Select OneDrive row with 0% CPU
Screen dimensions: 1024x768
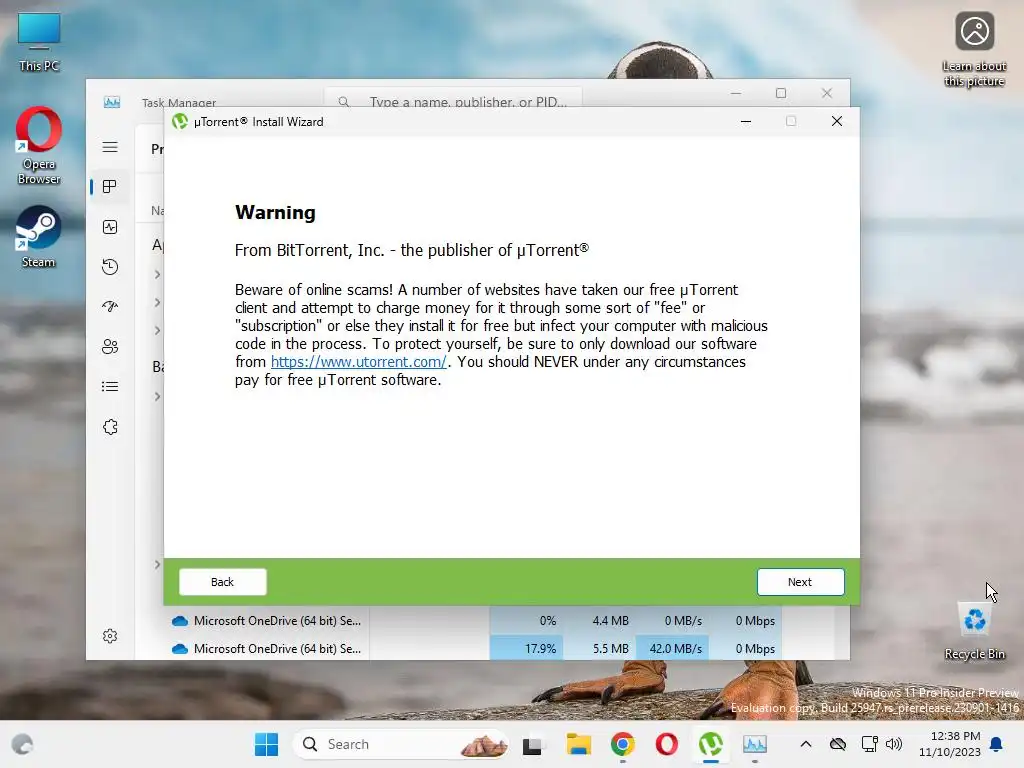point(477,620)
